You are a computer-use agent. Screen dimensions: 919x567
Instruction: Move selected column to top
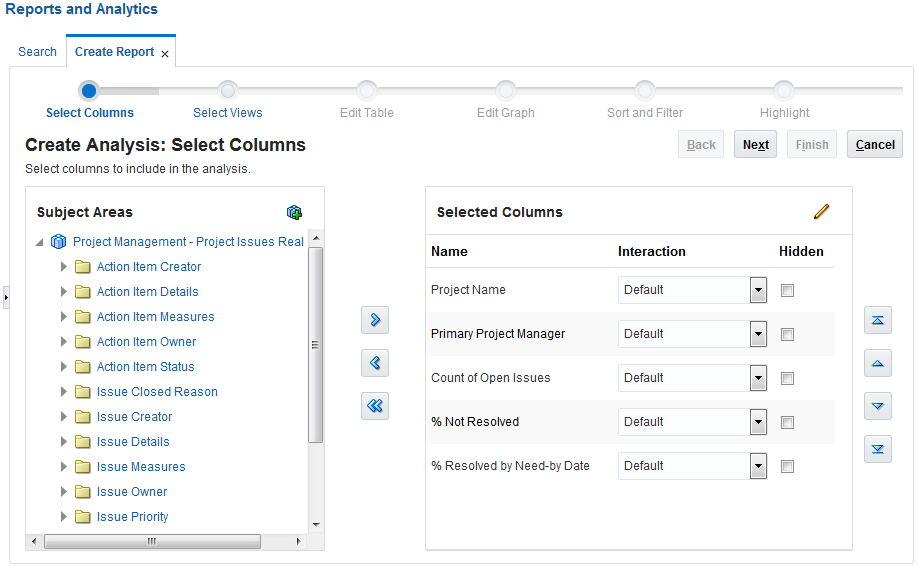pyautogui.click(x=877, y=320)
